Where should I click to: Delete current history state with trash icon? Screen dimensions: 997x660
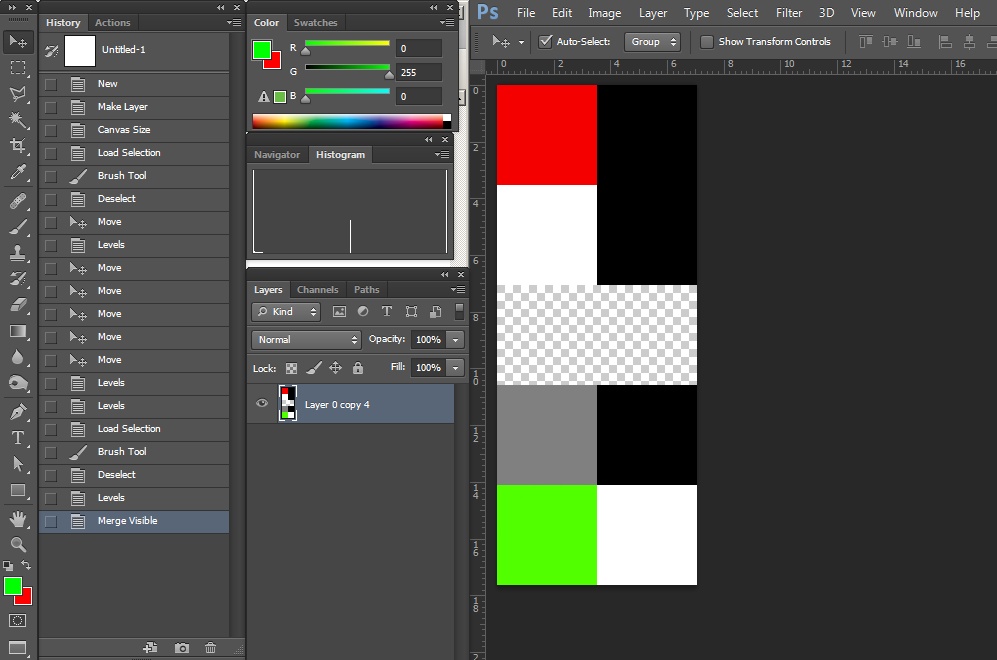pos(210,648)
